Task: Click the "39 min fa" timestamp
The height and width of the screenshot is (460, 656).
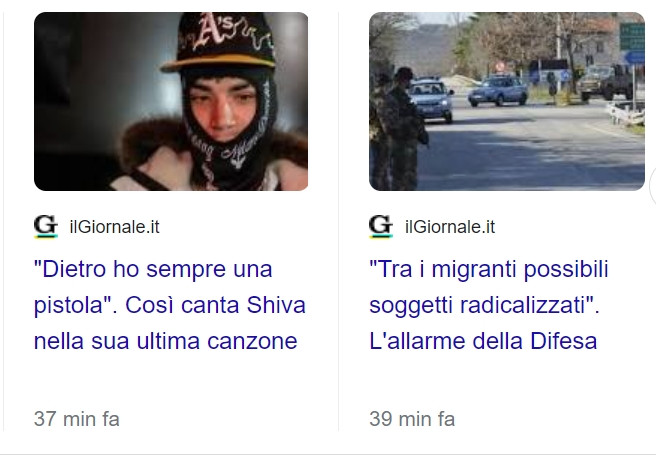Action: pos(412,419)
